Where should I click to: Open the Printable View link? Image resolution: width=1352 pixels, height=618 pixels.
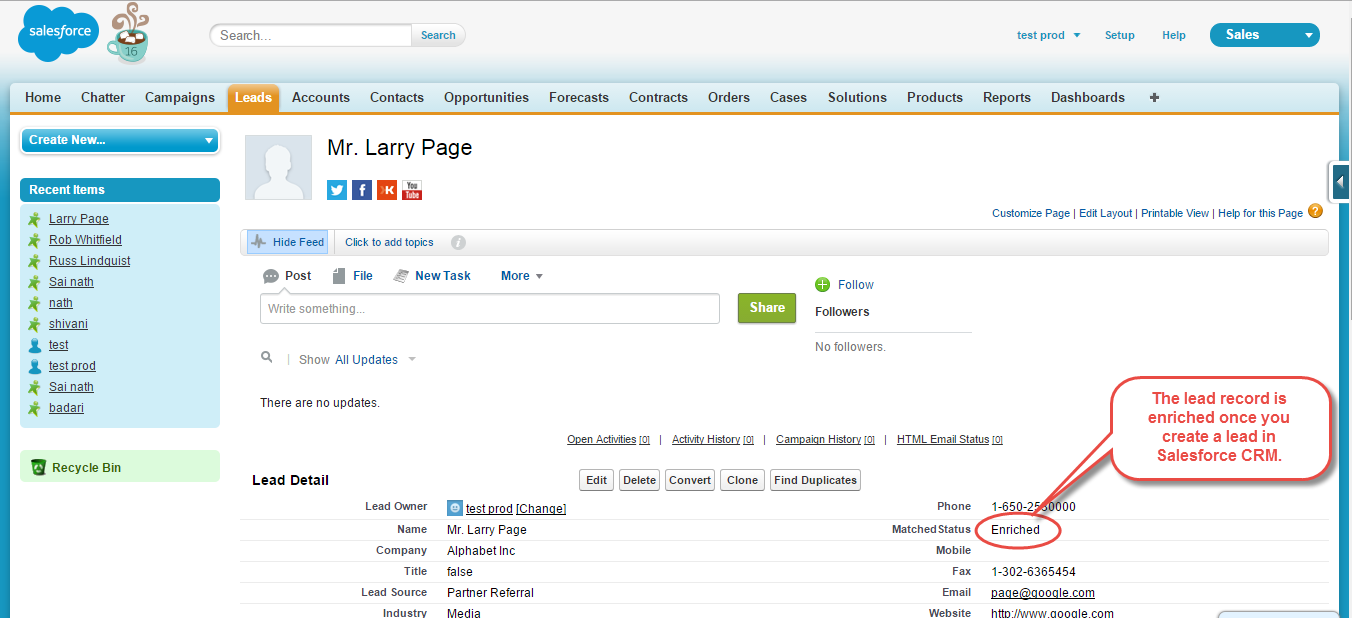1175,213
